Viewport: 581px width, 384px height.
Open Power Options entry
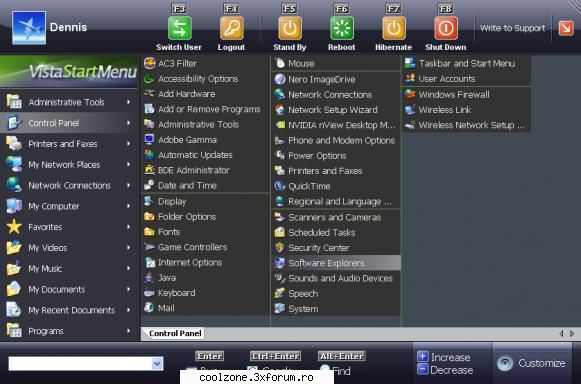pyautogui.click(x=336, y=155)
